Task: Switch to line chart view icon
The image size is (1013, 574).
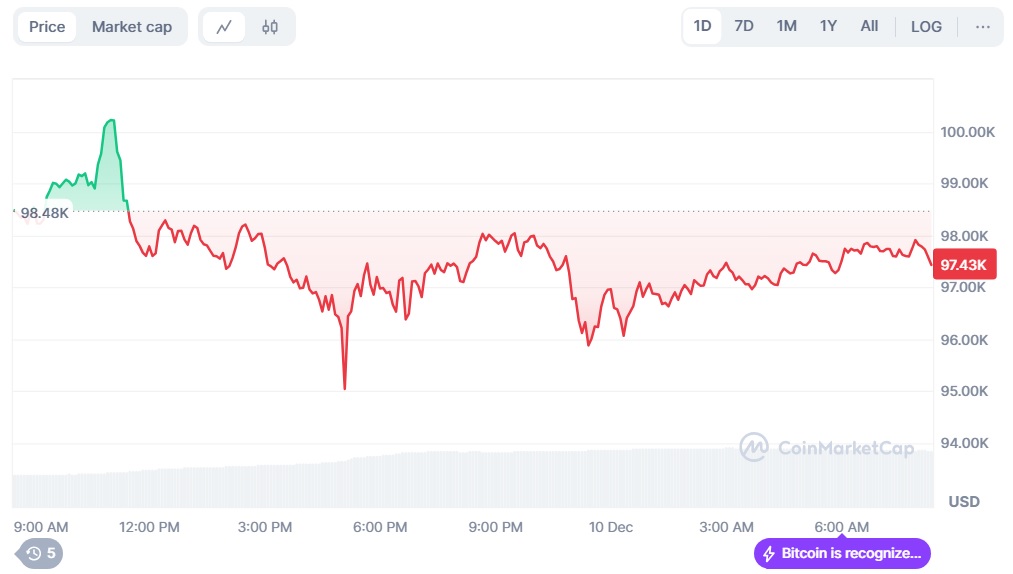Action: coord(224,27)
